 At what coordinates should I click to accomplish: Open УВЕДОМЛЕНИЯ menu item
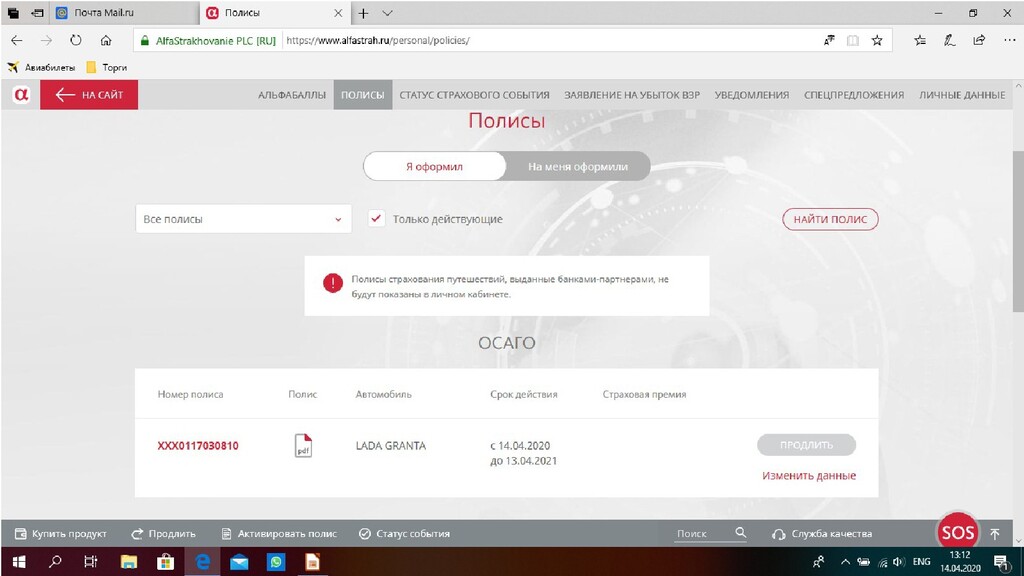pyautogui.click(x=752, y=95)
